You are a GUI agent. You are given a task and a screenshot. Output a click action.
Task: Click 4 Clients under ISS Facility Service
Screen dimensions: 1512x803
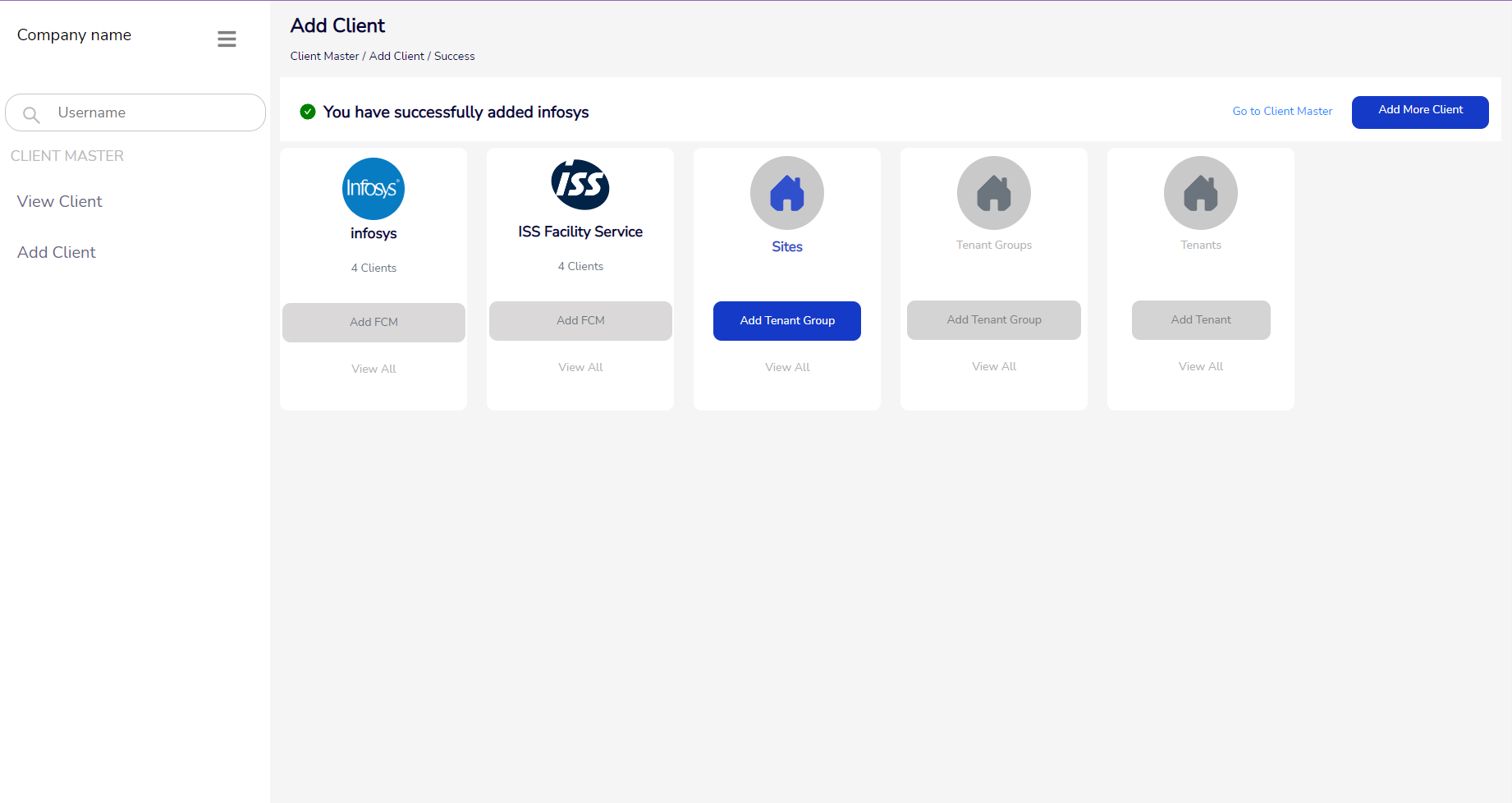coord(580,266)
